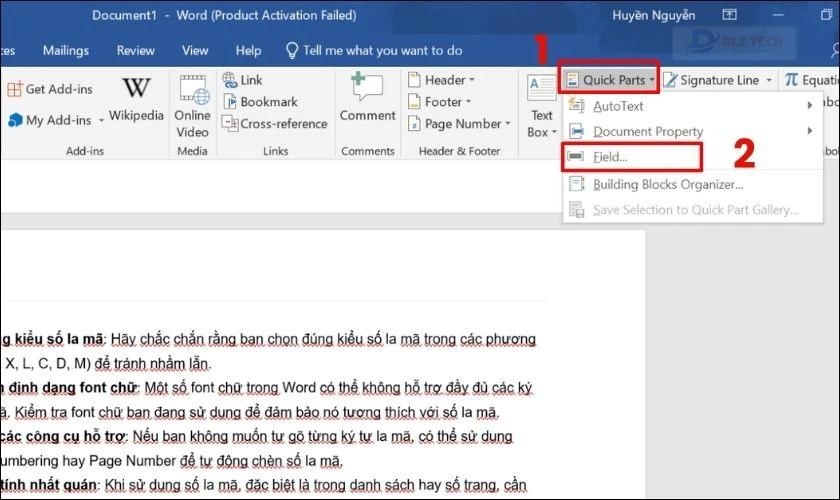Select Save Selection to Quick Part Gallery

[x=692, y=210]
